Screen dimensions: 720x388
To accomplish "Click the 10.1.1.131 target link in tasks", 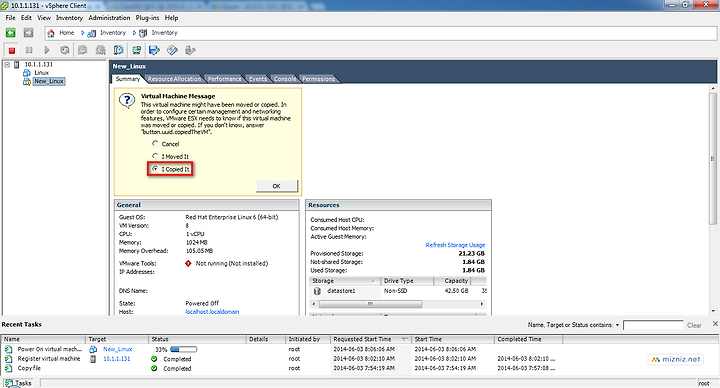I will (x=117, y=359).
